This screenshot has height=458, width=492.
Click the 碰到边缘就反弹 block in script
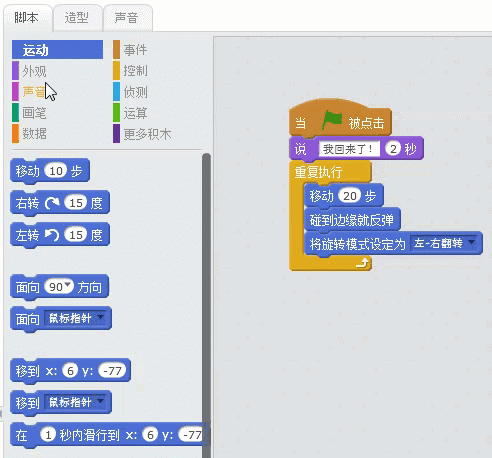[x=352, y=220]
